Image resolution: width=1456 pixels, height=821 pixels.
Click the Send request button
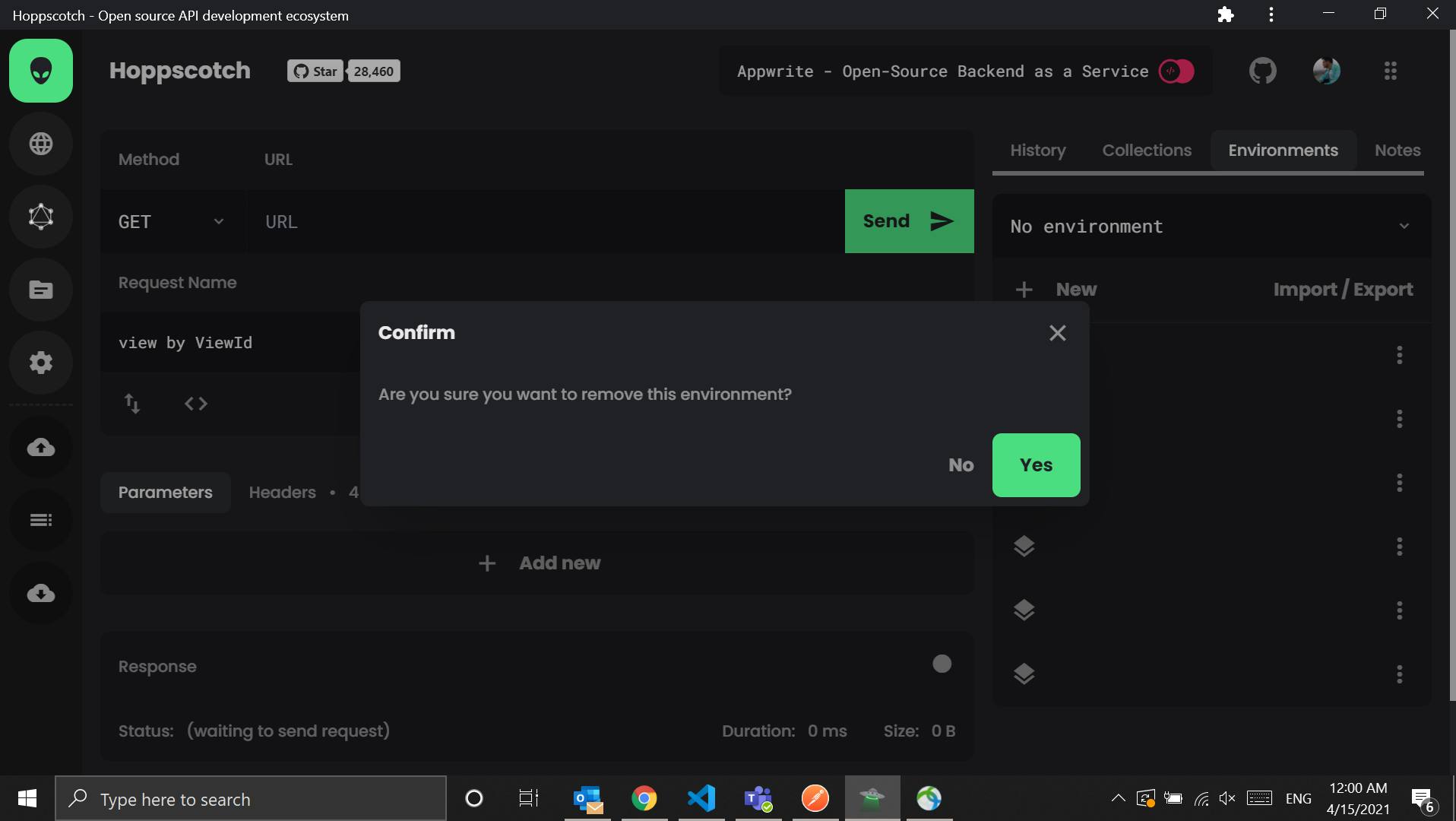pyautogui.click(x=909, y=221)
